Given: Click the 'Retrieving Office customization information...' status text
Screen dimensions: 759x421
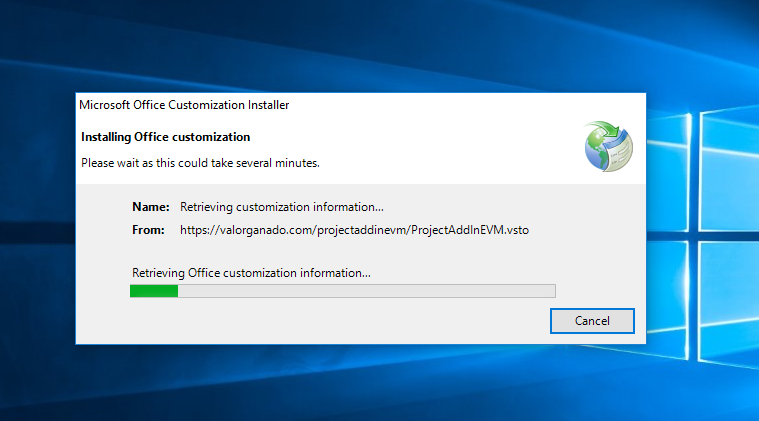Looking at the screenshot, I should [251, 273].
